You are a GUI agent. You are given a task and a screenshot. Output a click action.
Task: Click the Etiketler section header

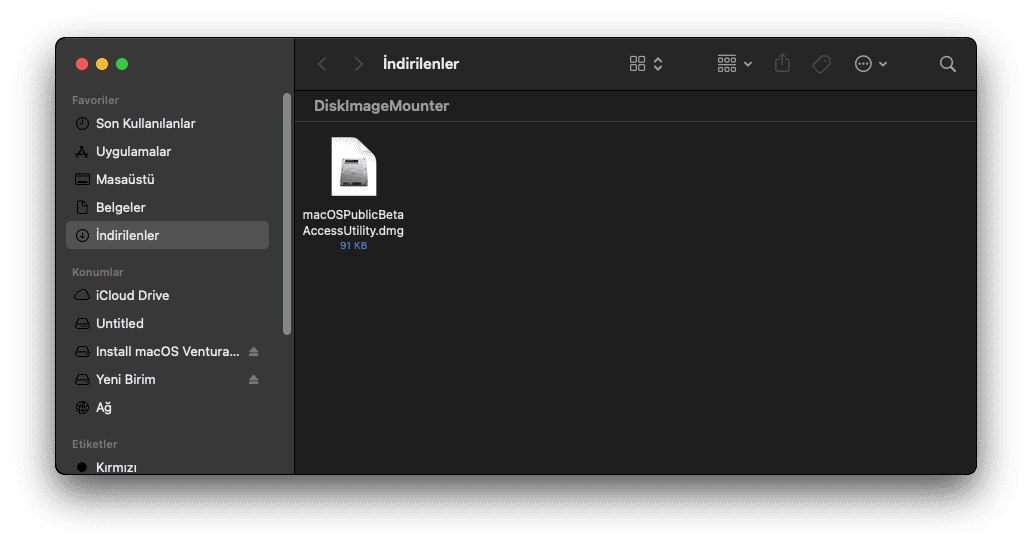[95, 444]
